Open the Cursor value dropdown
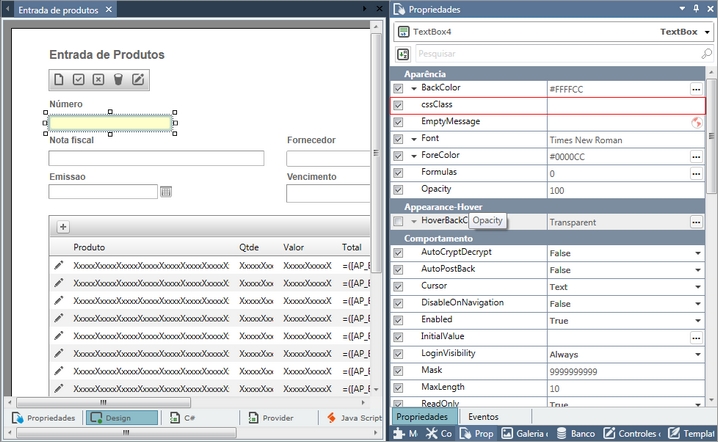Image resolution: width=718 pixels, height=442 pixels. click(x=697, y=287)
